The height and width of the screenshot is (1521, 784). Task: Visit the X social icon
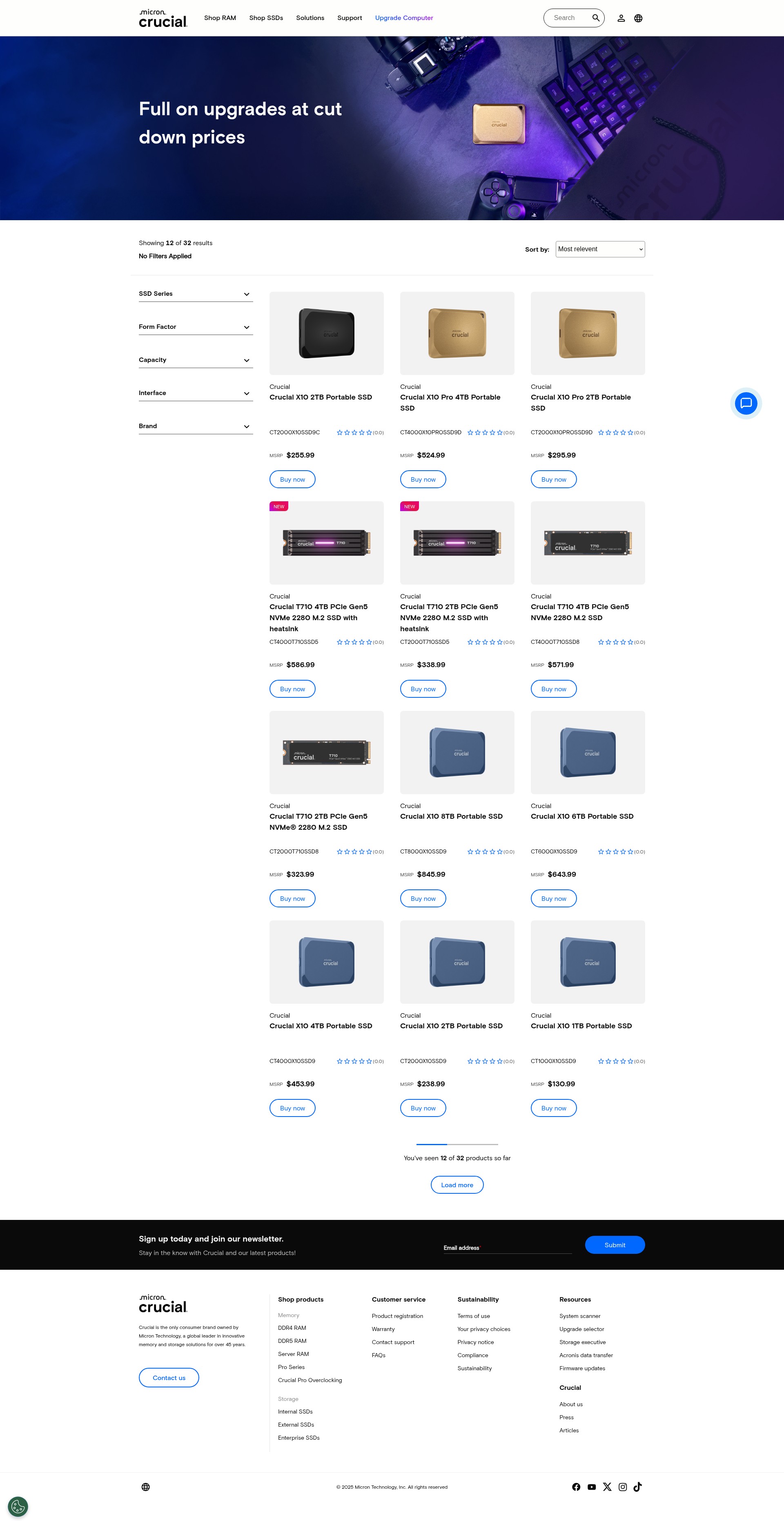pyautogui.click(x=607, y=1487)
